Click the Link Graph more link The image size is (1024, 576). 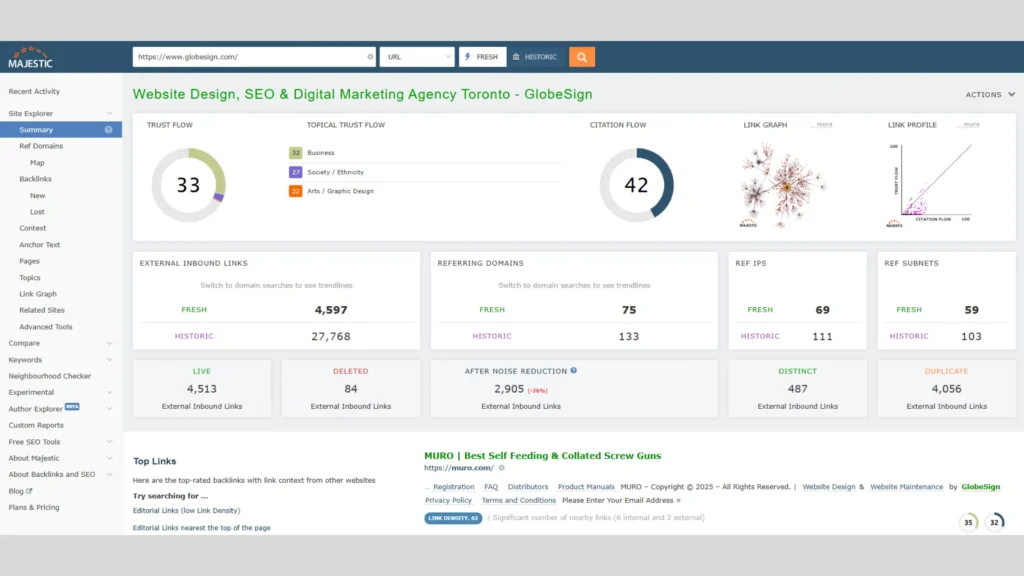click(824, 124)
